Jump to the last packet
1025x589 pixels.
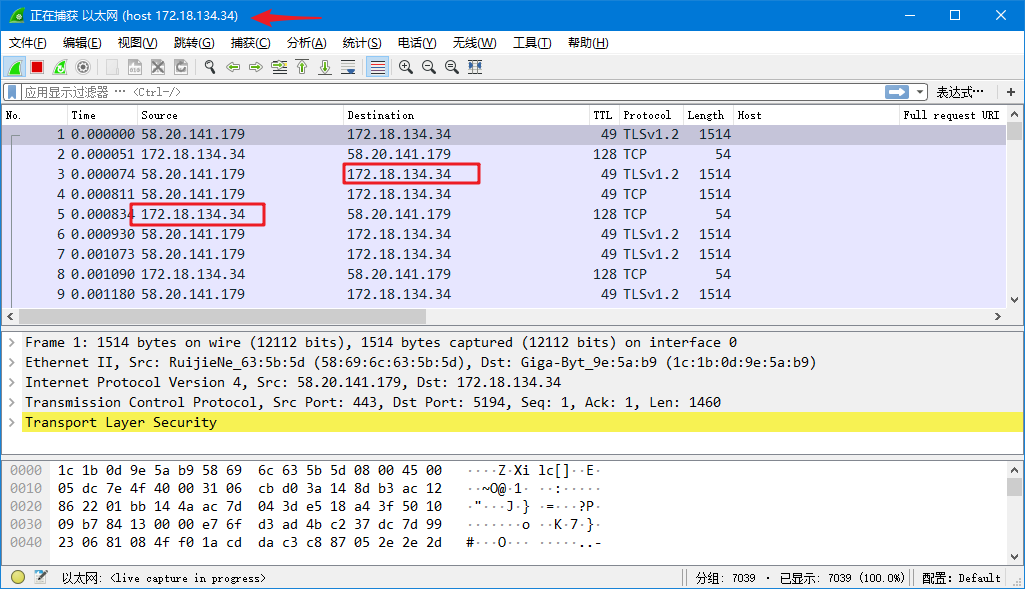pyautogui.click(x=325, y=67)
